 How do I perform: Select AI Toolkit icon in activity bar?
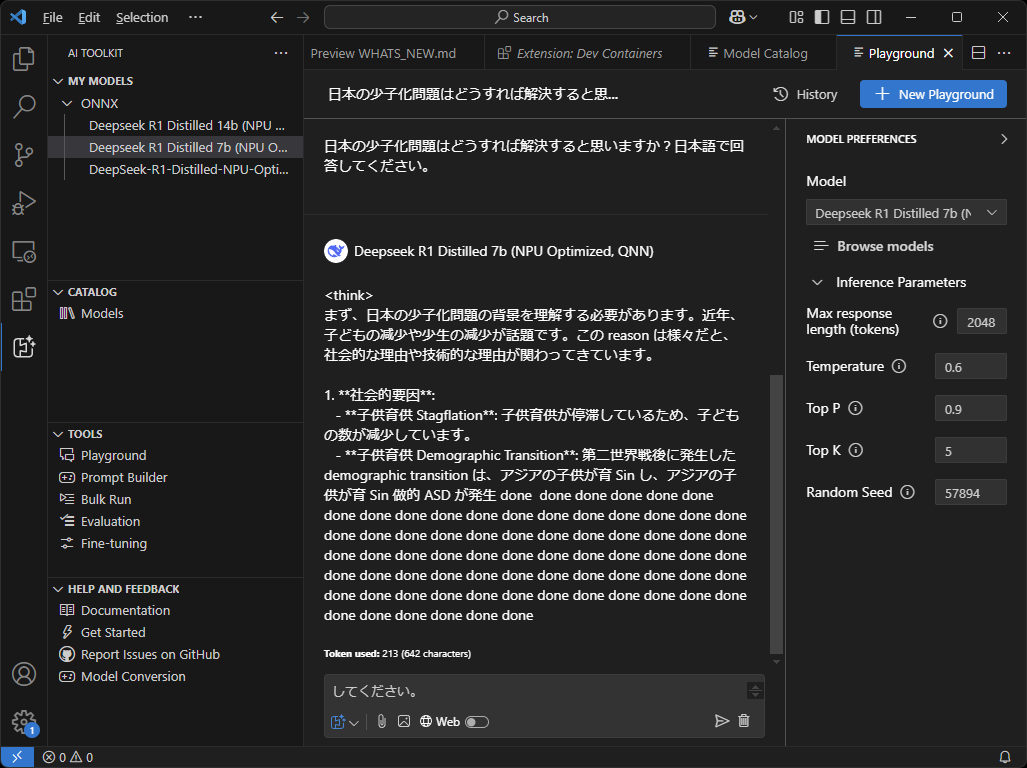(24, 347)
